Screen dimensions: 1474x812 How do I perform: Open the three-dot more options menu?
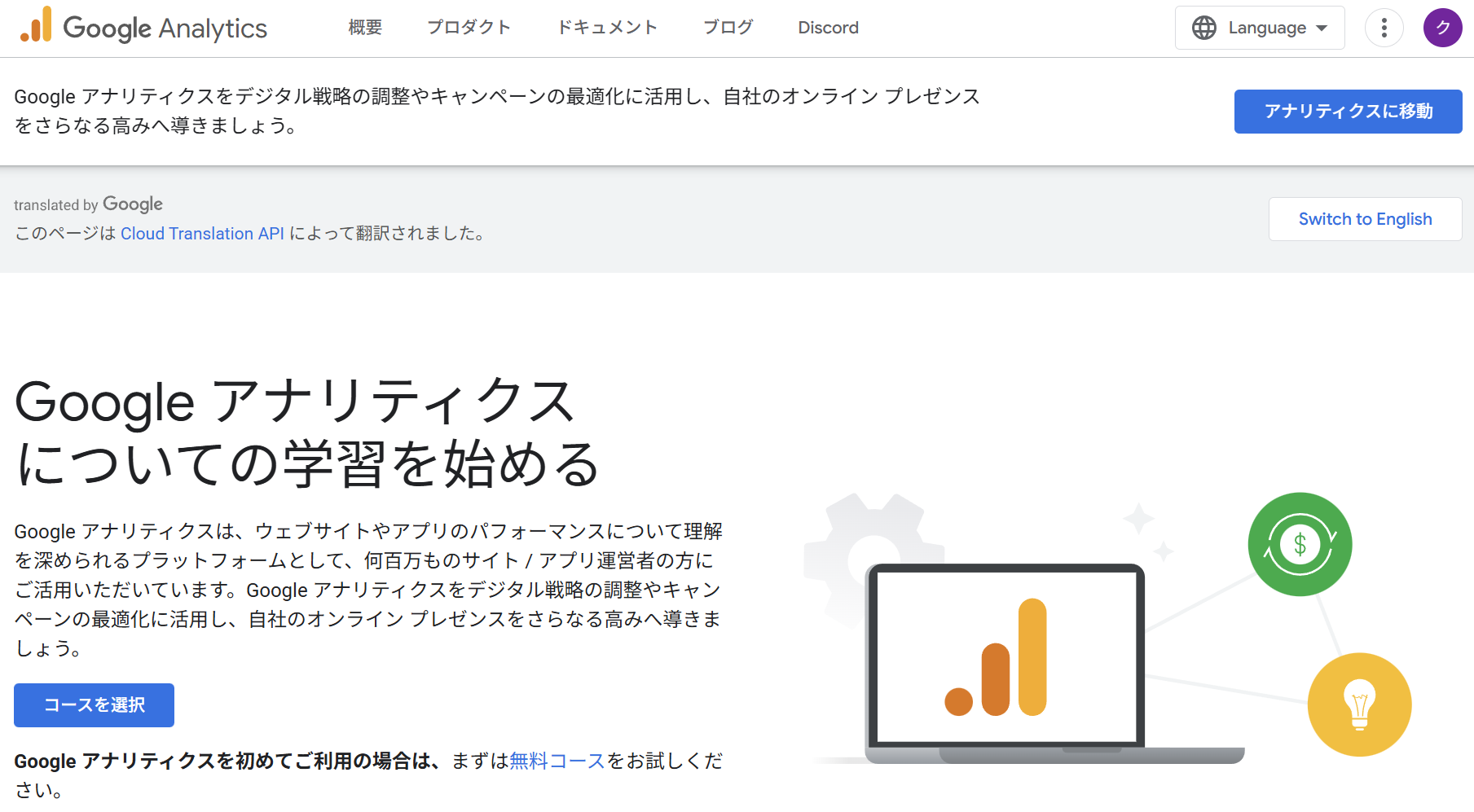pyautogui.click(x=1384, y=28)
